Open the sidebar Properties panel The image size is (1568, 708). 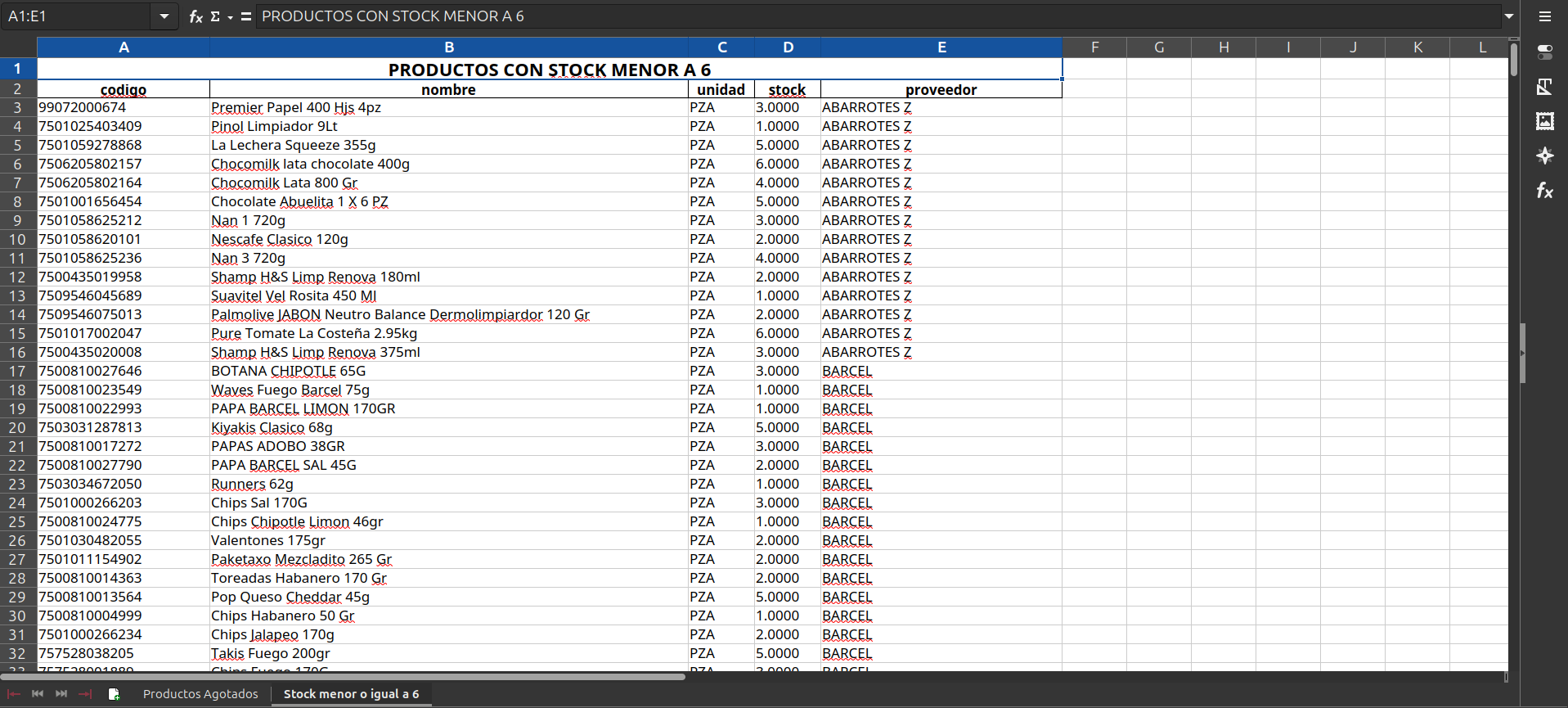tap(1544, 52)
